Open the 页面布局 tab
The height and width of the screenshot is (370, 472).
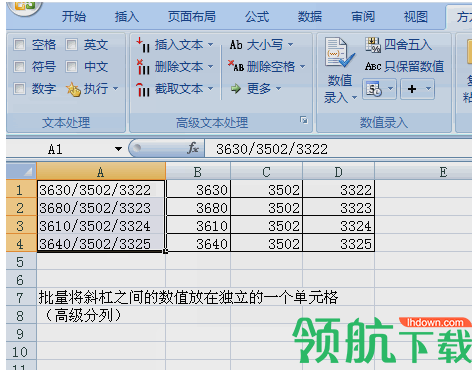pyautogui.click(x=192, y=16)
